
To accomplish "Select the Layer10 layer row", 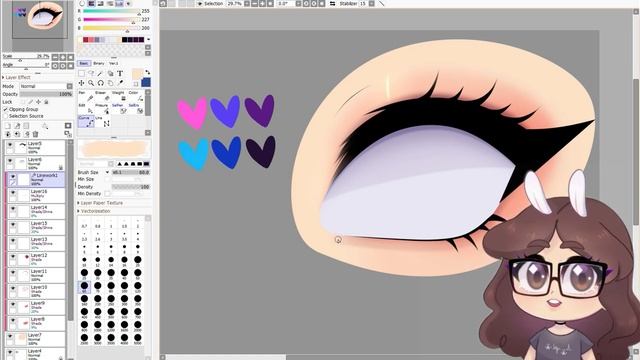I will click(x=36, y=291).
